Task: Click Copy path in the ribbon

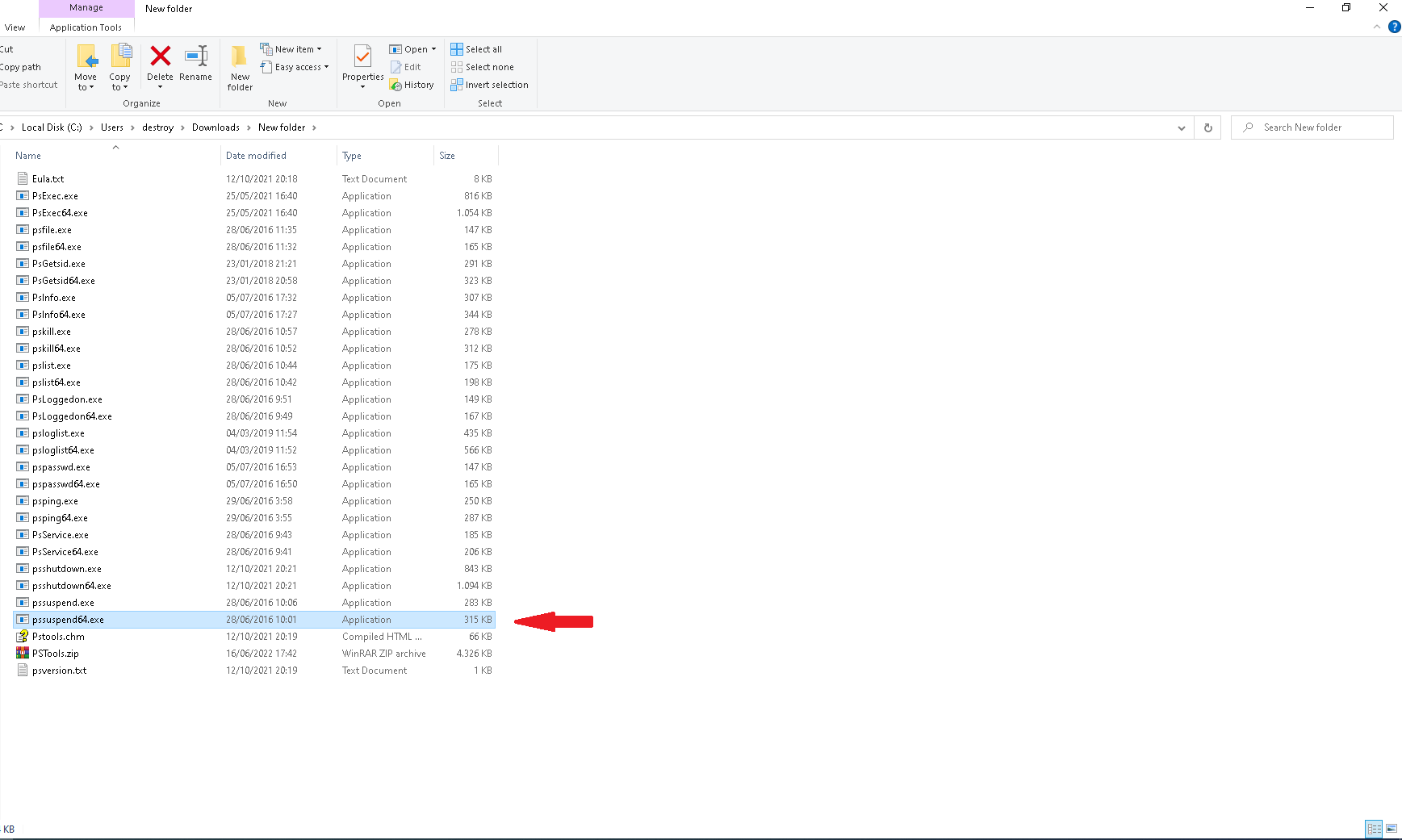Action: point(21,67)
